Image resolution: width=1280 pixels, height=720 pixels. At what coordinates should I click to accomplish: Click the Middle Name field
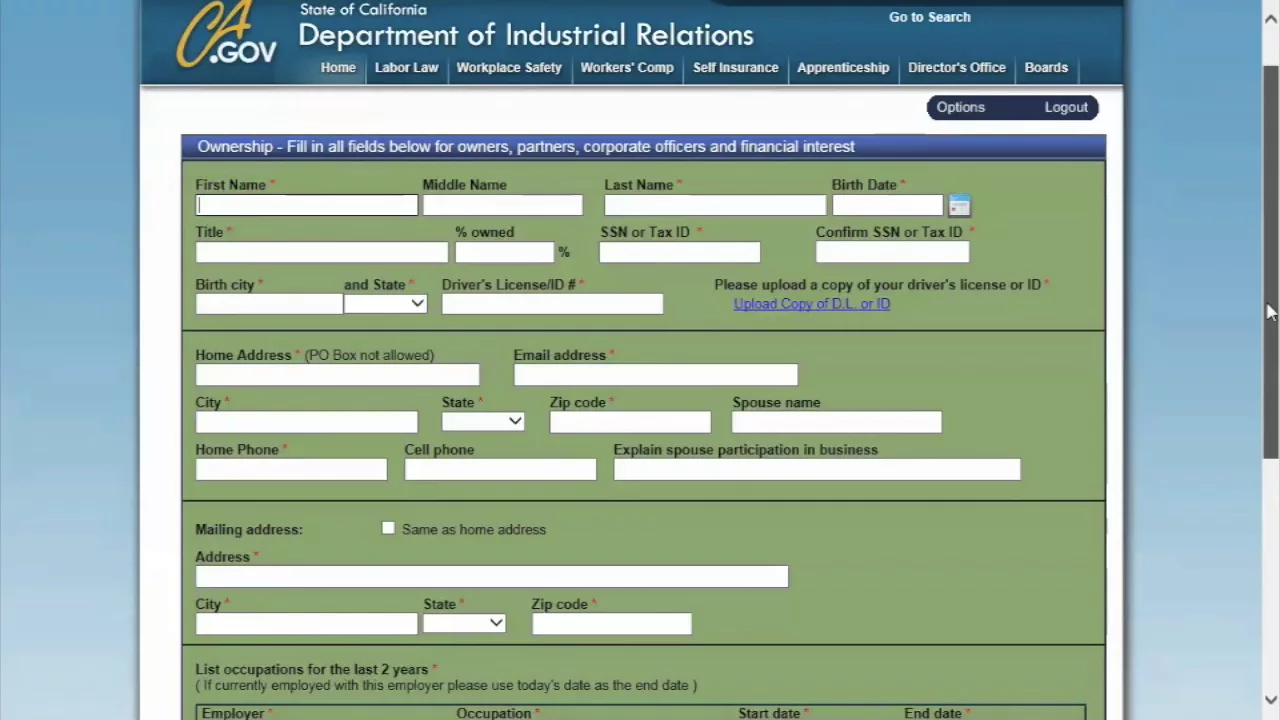tap(503, 205)
